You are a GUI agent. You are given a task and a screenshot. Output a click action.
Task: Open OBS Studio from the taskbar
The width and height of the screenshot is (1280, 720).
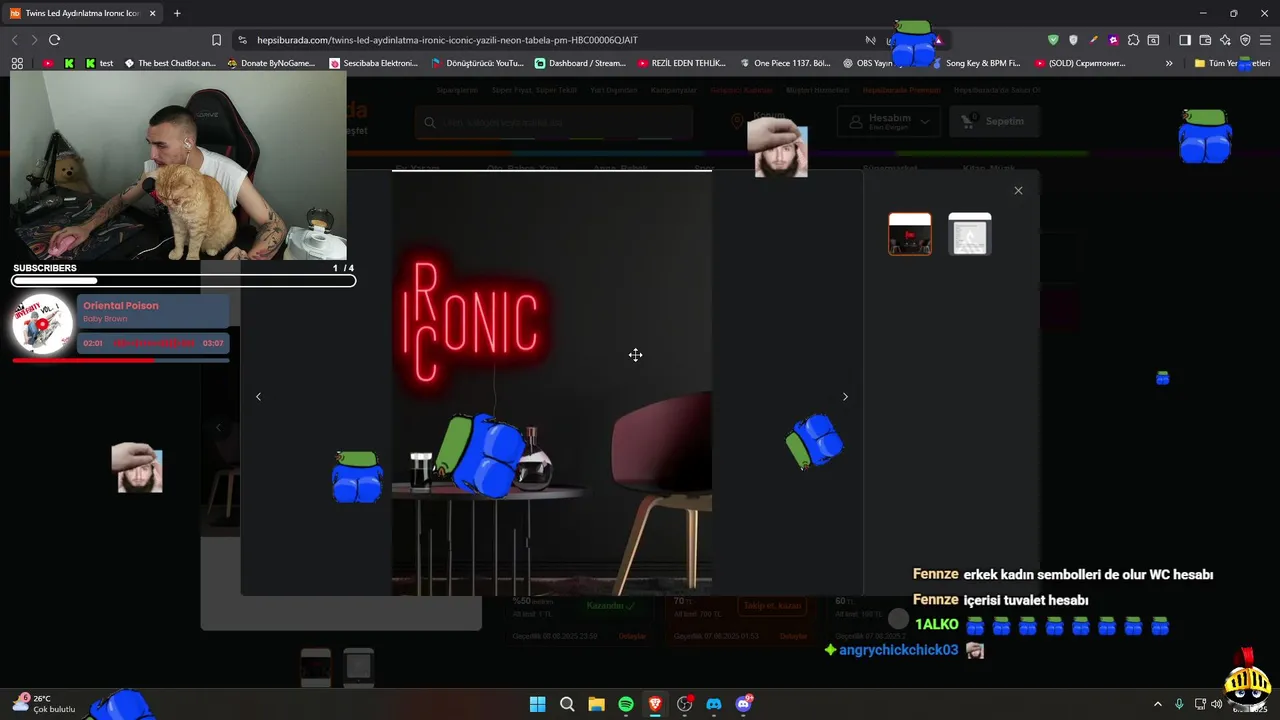(x=685, y=704)
